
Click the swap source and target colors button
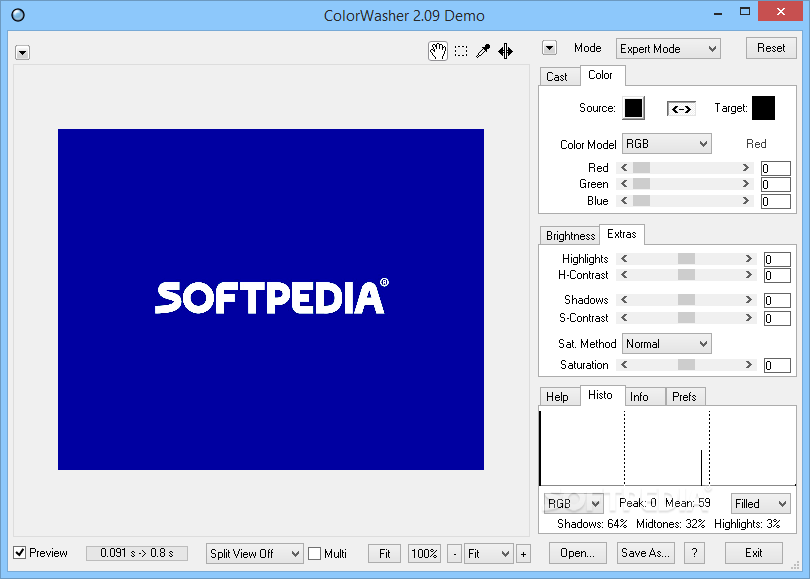pos(681,109)
